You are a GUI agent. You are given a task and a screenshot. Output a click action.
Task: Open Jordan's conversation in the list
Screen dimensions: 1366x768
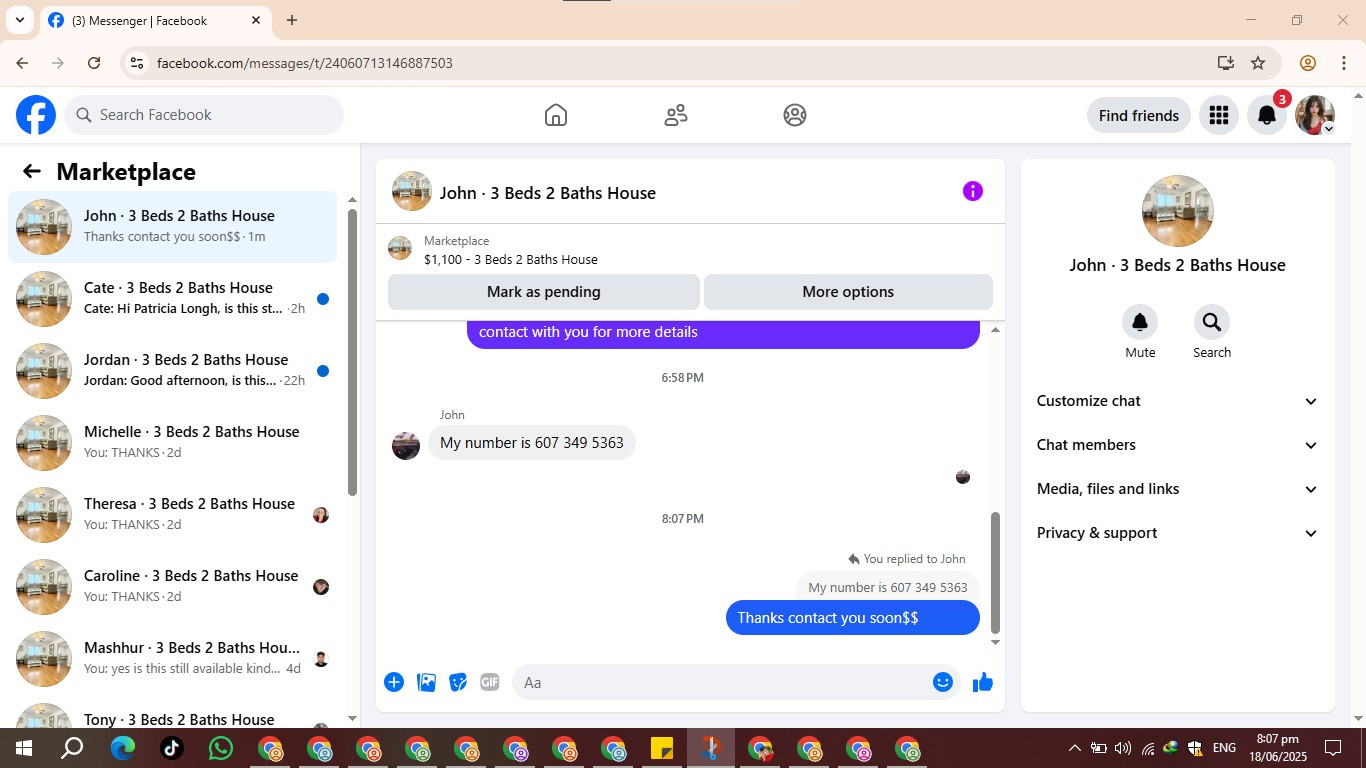click(173, 371)
